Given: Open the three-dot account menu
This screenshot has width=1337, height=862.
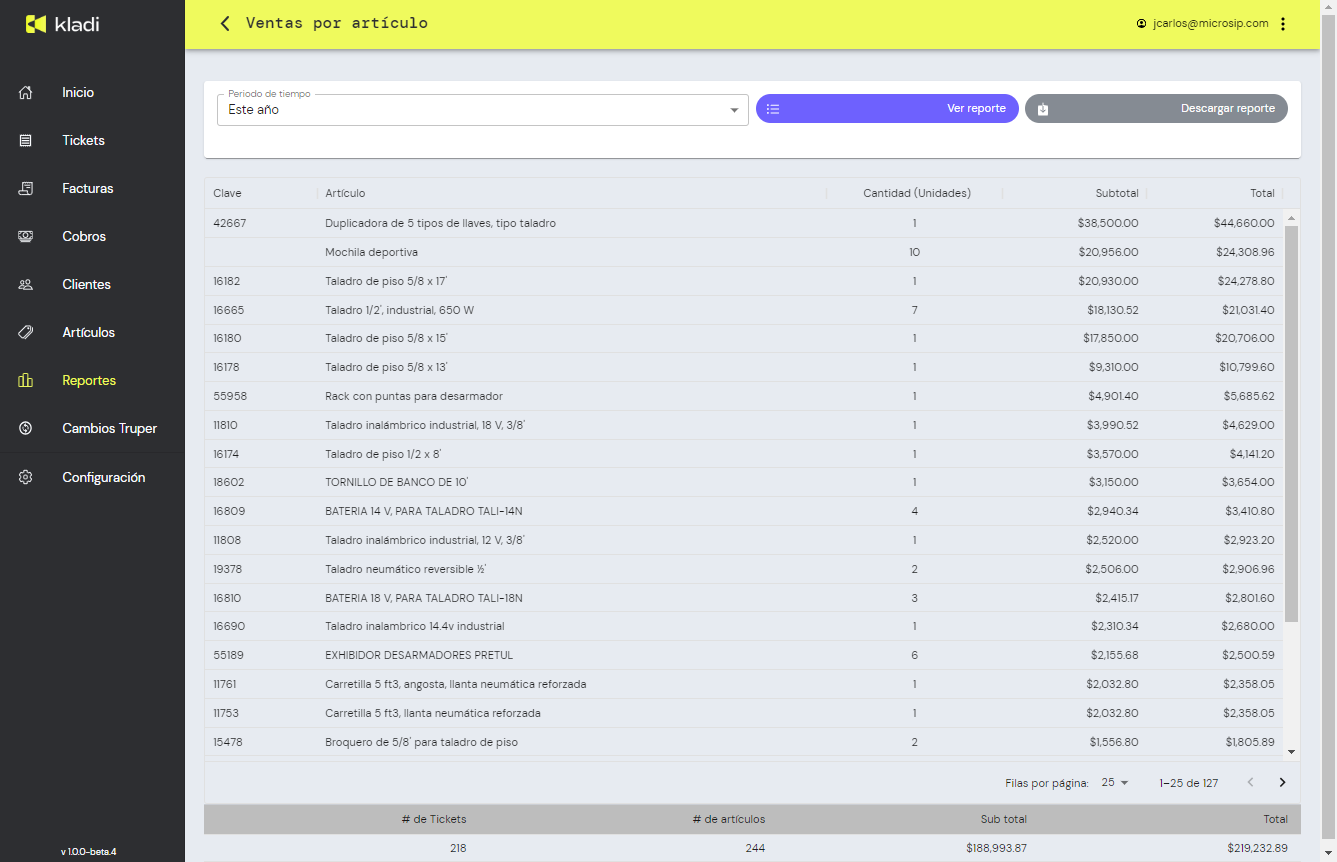Looking at the screenshot, I should pos(1284,24).
